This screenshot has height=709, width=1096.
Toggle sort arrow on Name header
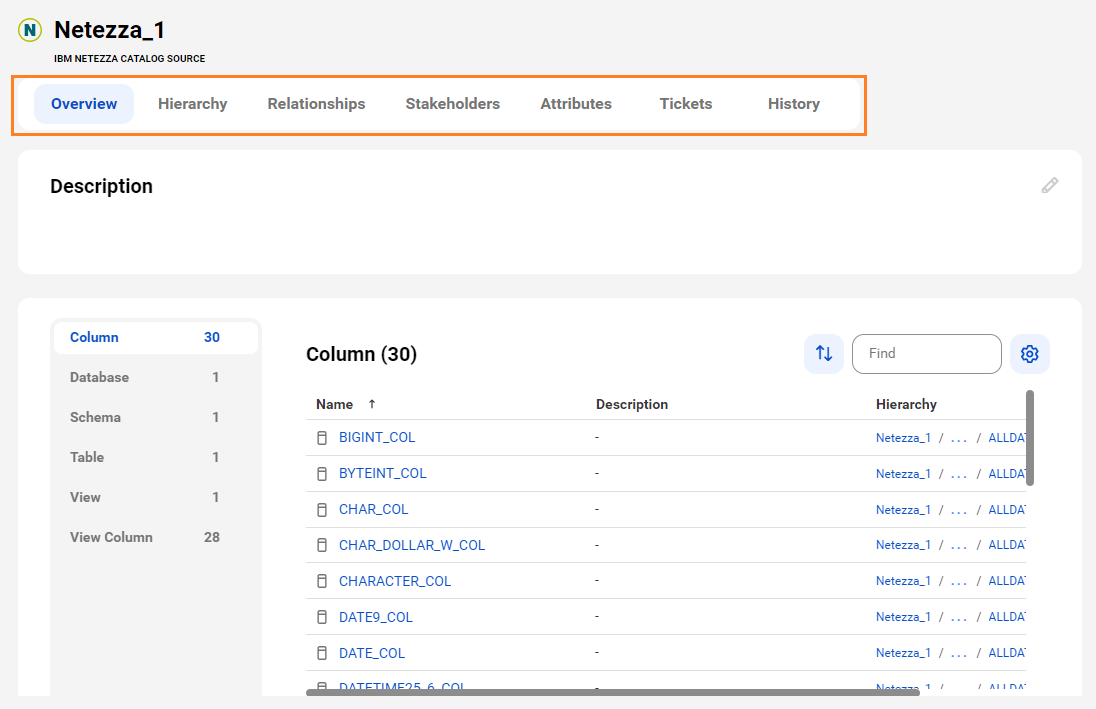click(x=372, y=404)
